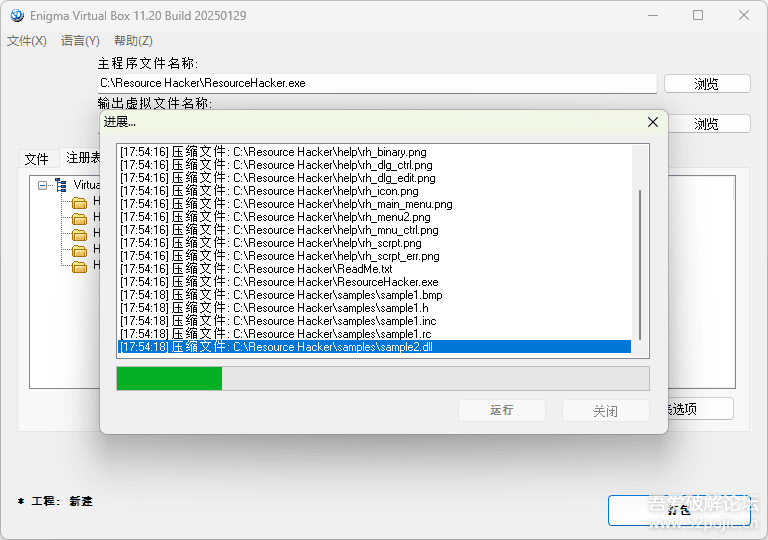Click the 关闭 button in progress dialog

[606, 410]
